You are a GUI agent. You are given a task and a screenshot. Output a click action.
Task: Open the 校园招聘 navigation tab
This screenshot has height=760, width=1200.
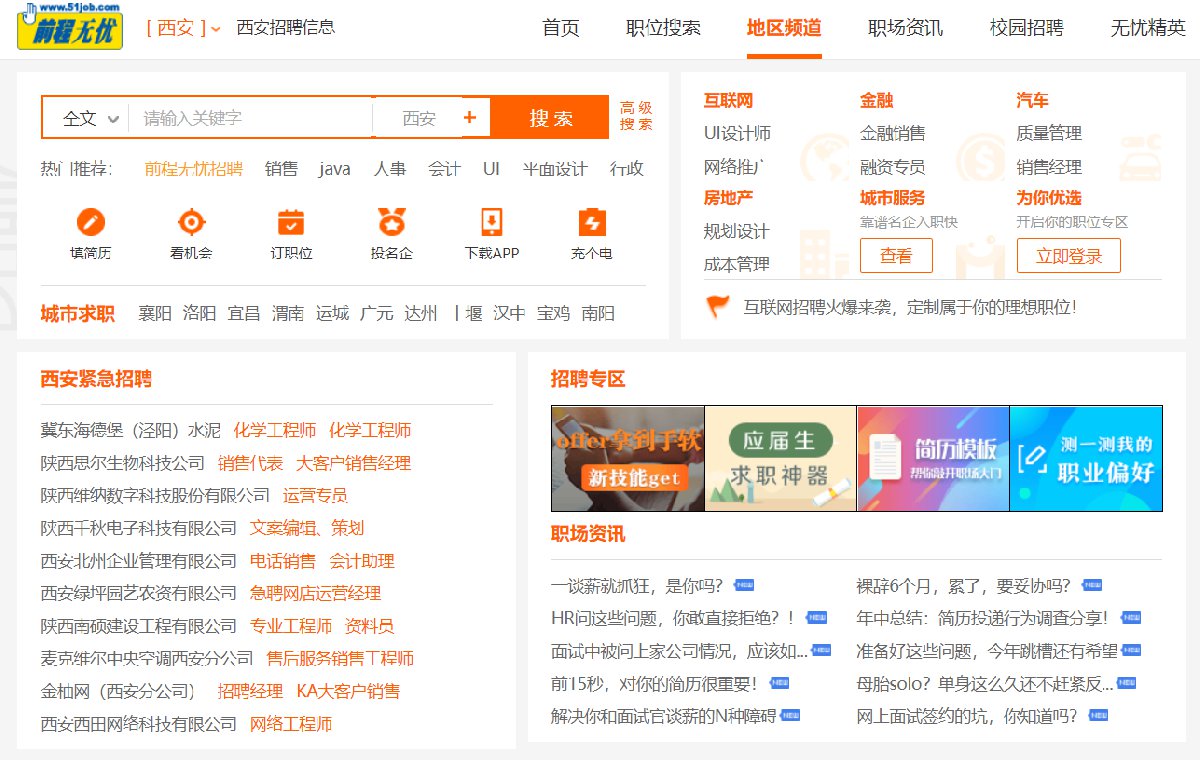[x=1026, y=28]
